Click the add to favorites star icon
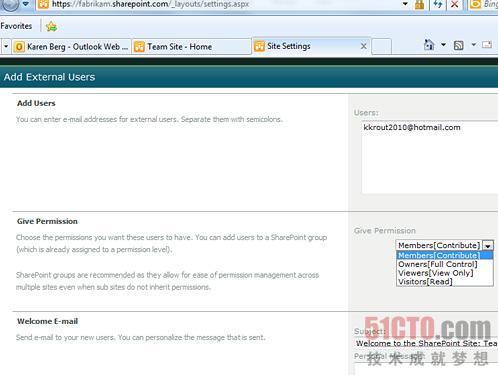This screenshot has width=498, height=375. [x=51, y=26]
